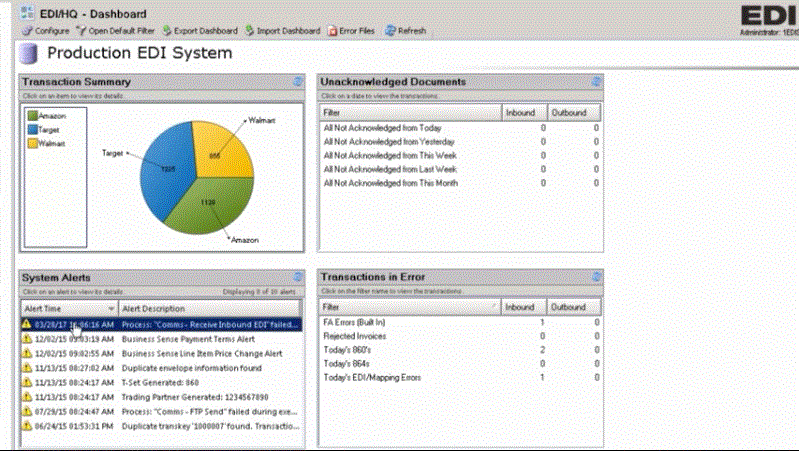This screenshot has width=799, height=451.
Task: Open Error Files from toolbar
Action: (351, 31)
